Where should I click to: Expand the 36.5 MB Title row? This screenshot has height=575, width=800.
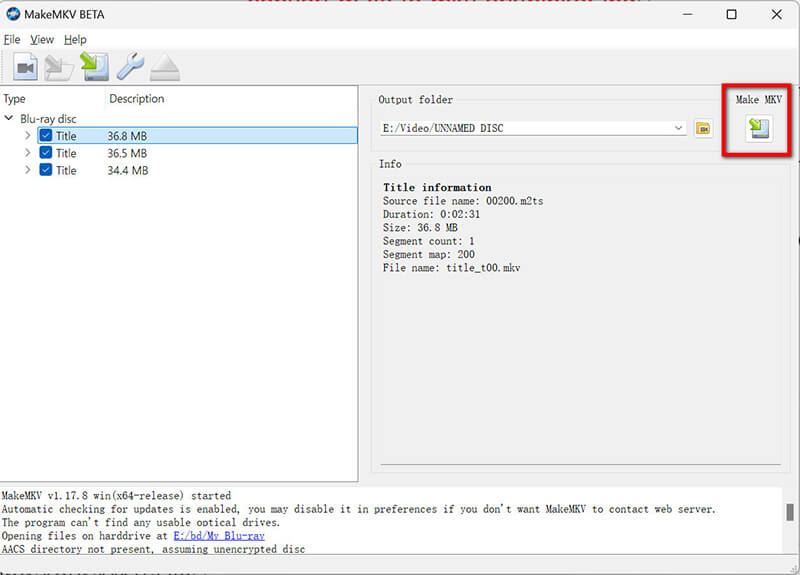coord(28,153)
